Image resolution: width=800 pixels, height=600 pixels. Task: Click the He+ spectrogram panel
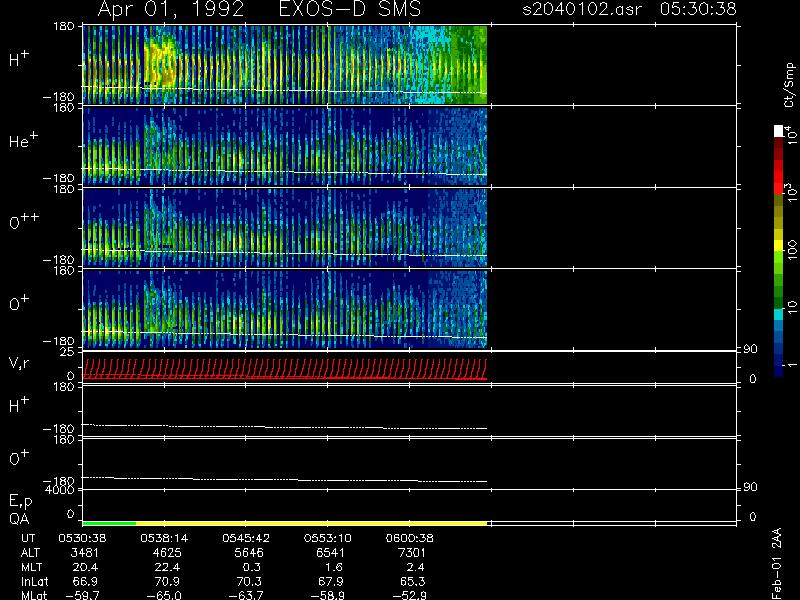coord(285,146)
